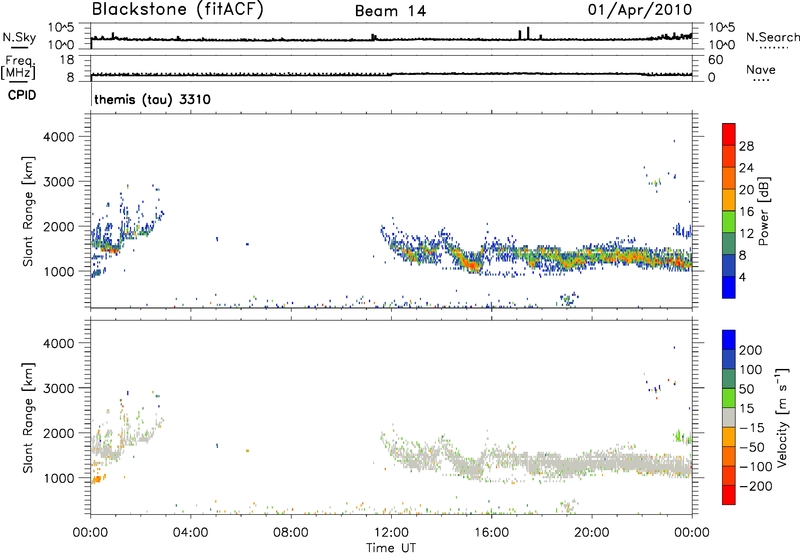The width and height of the screenshot is (800, 554).
Task: Click the '20:00' time axis label
Action: point(592,533)
